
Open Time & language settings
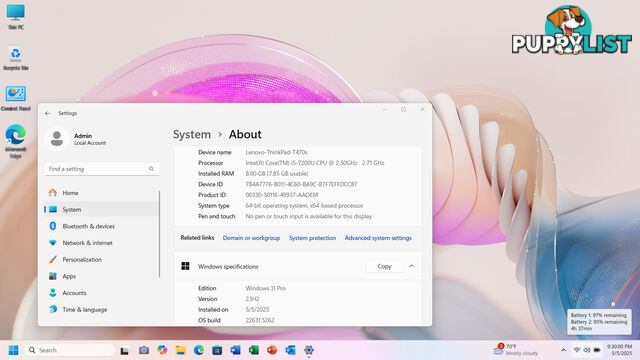pos(102,310)
